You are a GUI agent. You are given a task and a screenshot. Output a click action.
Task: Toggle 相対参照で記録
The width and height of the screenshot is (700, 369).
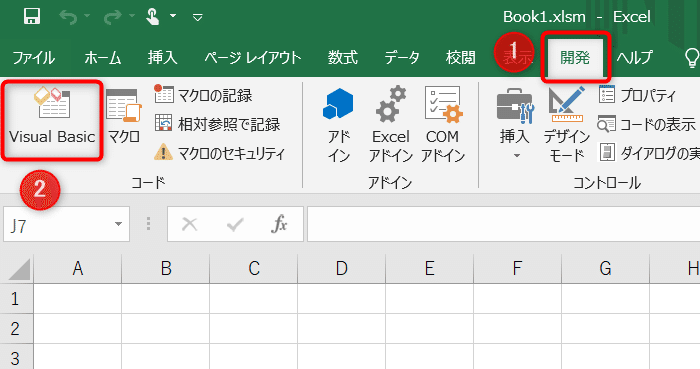tap(217, 124)
